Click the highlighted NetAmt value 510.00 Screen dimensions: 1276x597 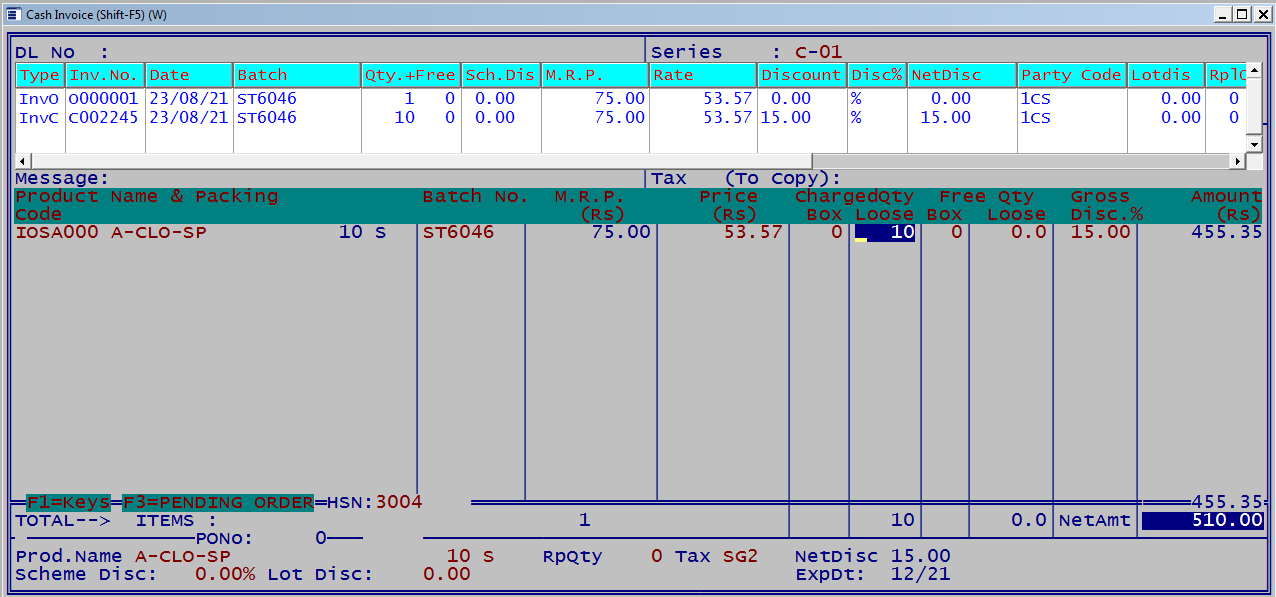coord(1203,520)
